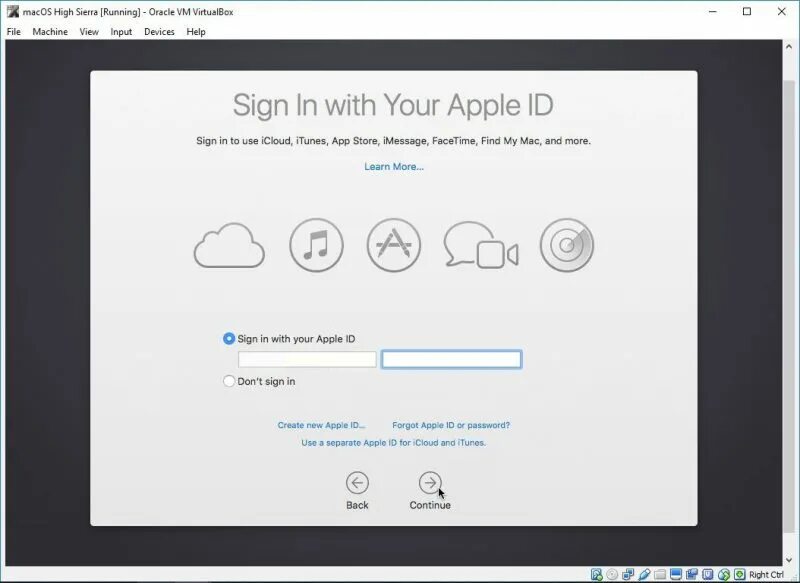Click the iMessage and FaceTime icon

pyautogui.click(x=481, y=245)
